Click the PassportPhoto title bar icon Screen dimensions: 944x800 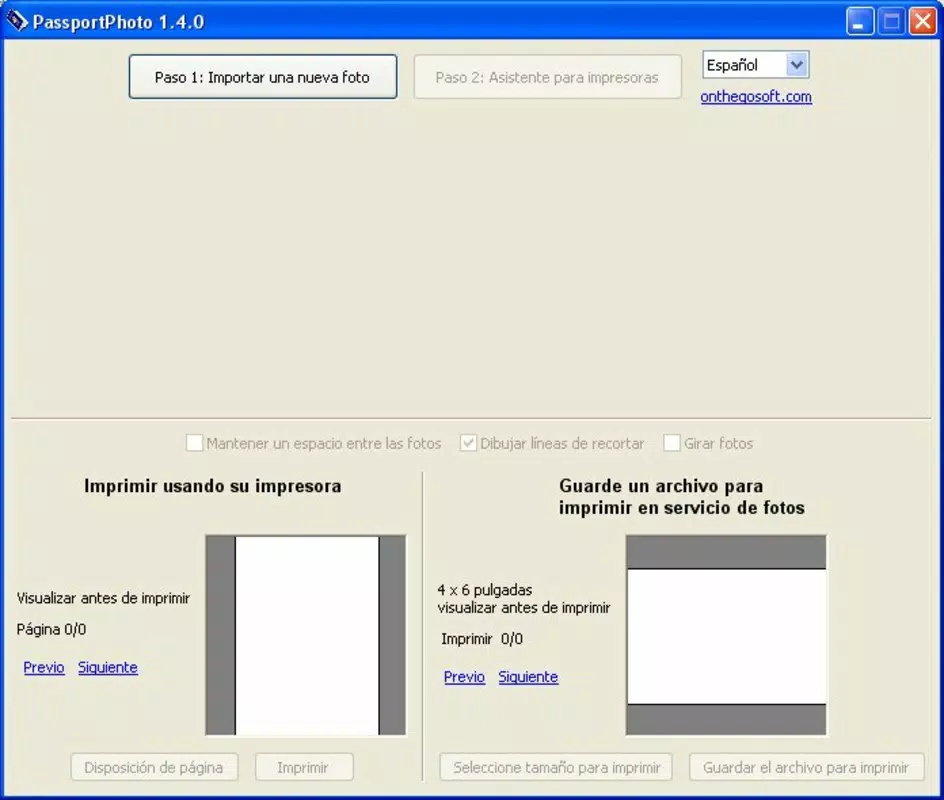pos(17,21)
